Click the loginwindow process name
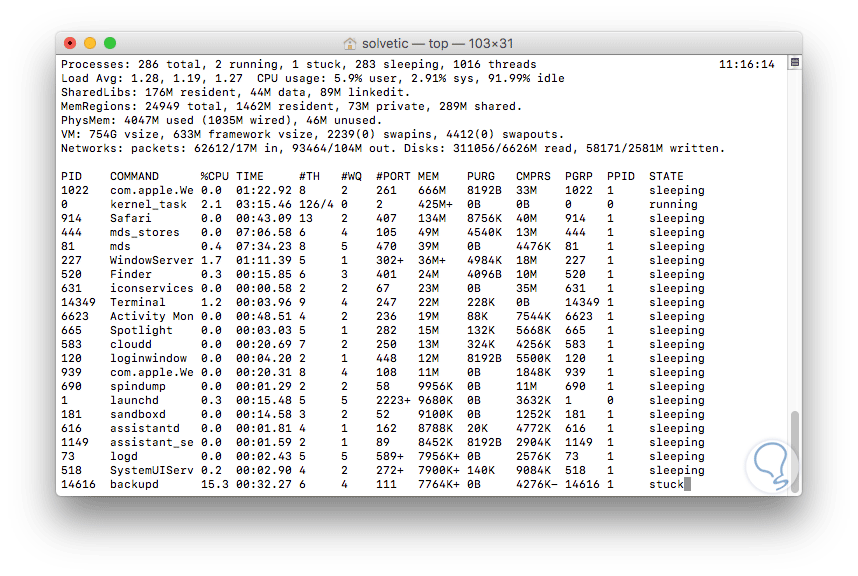The height and width of the screenshot is (576, 858). coord(148,358)
